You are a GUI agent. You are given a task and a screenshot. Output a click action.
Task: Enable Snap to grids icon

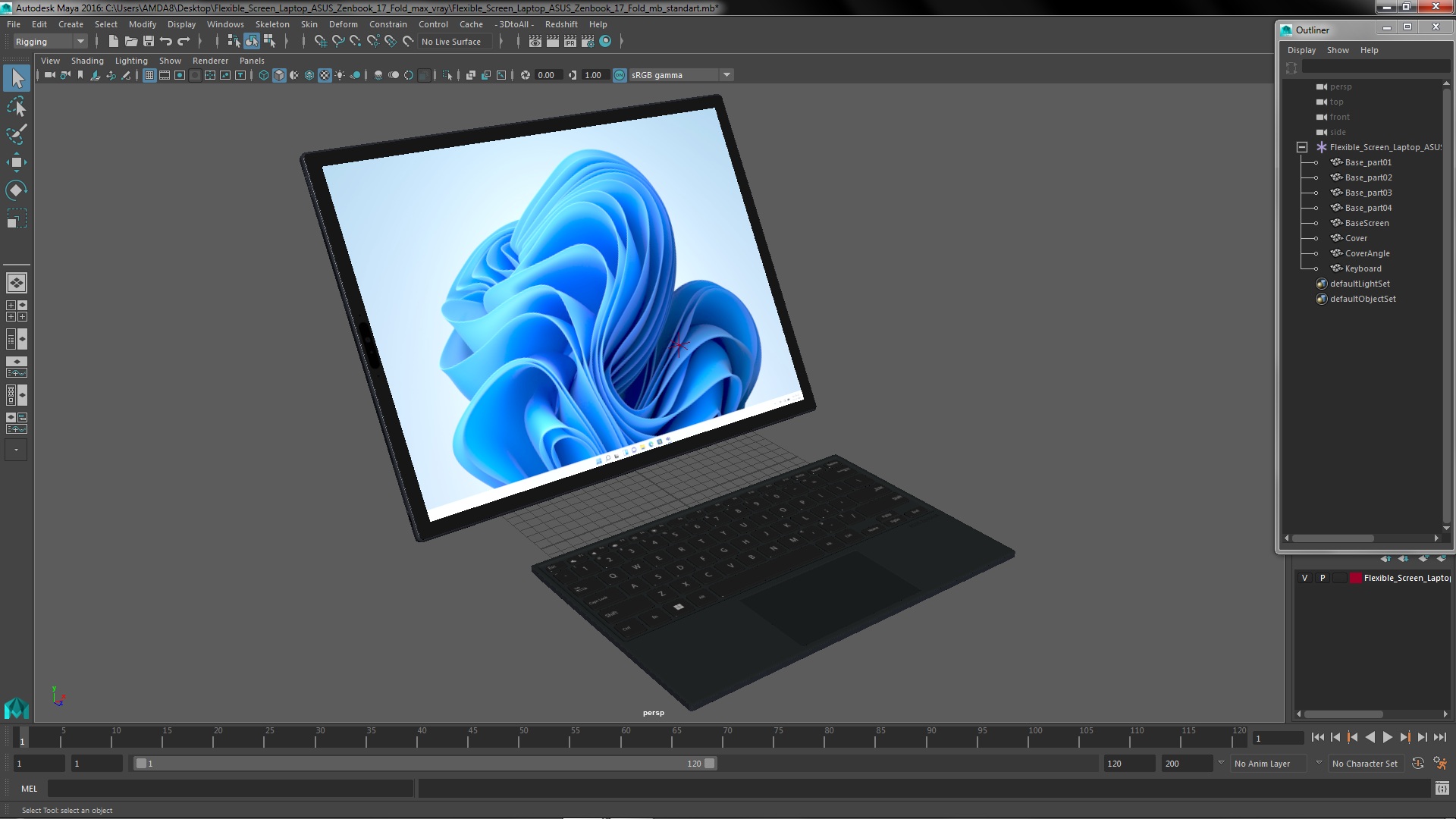click(321, 42)
